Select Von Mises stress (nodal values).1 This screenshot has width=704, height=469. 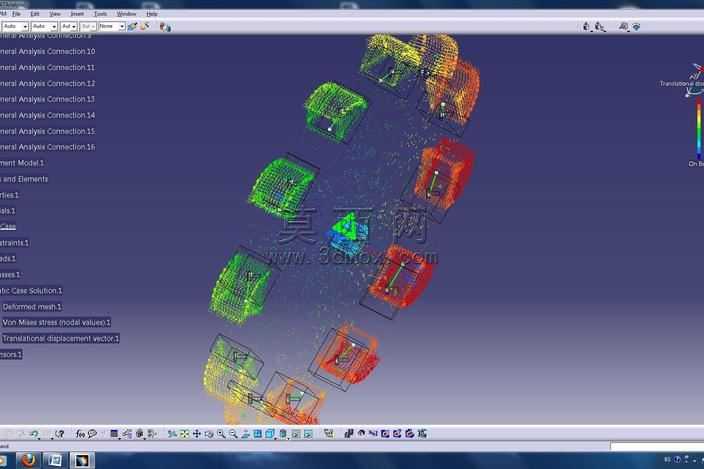pyautogui.click(x=56, y=323)
